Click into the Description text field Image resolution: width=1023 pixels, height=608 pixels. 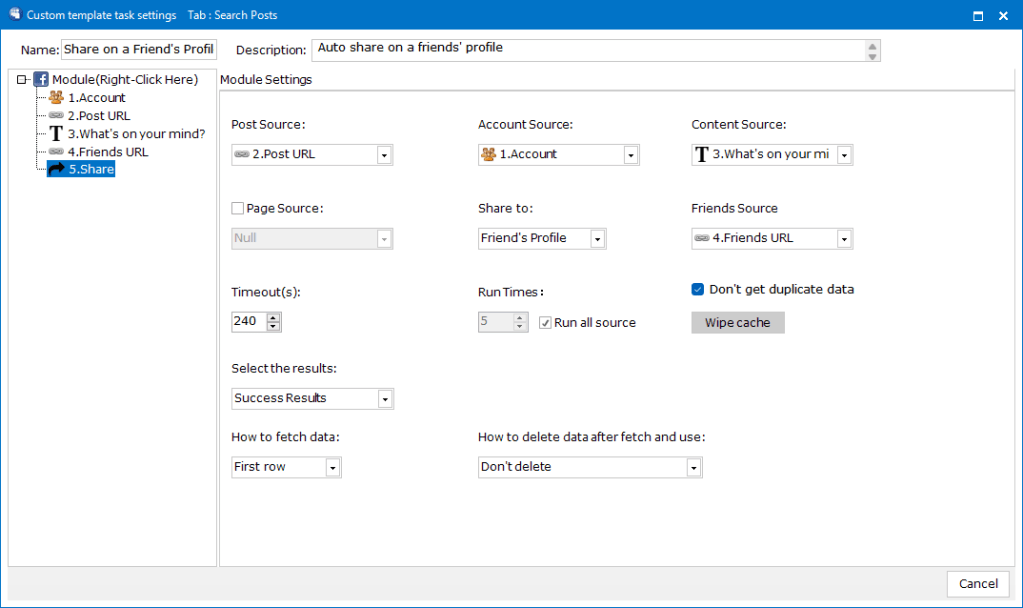tap(588, 49)
